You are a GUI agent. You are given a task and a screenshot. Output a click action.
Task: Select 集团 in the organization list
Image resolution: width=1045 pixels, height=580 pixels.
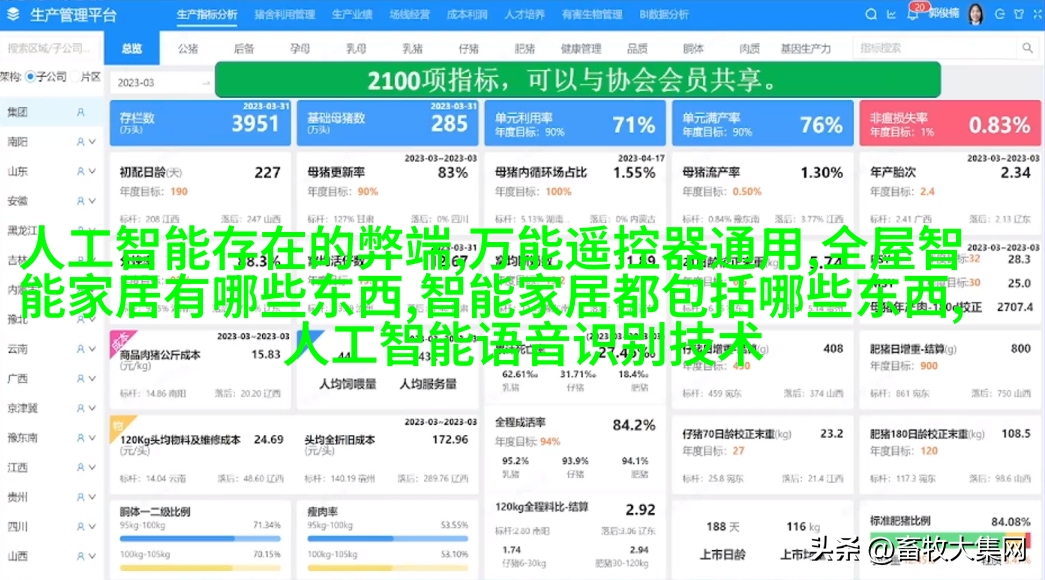50,113
